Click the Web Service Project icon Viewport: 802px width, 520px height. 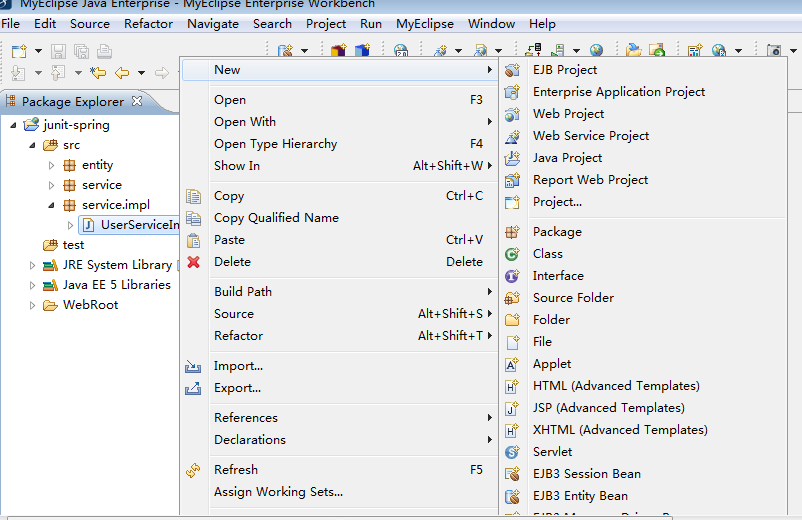(512, 136)
